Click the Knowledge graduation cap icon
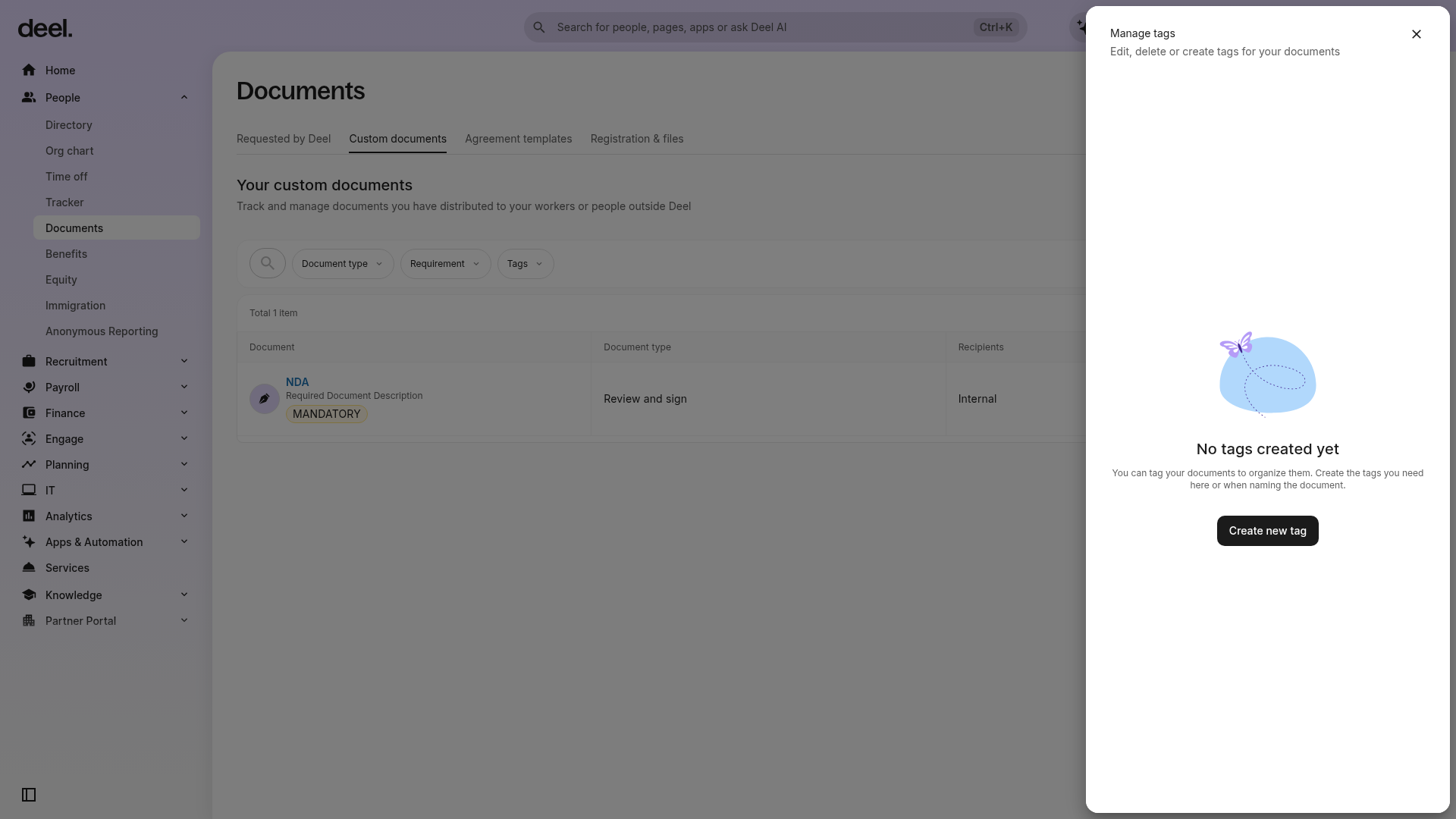The height and width of the screenshot is (819, 1456). click(x=29, y=595)
